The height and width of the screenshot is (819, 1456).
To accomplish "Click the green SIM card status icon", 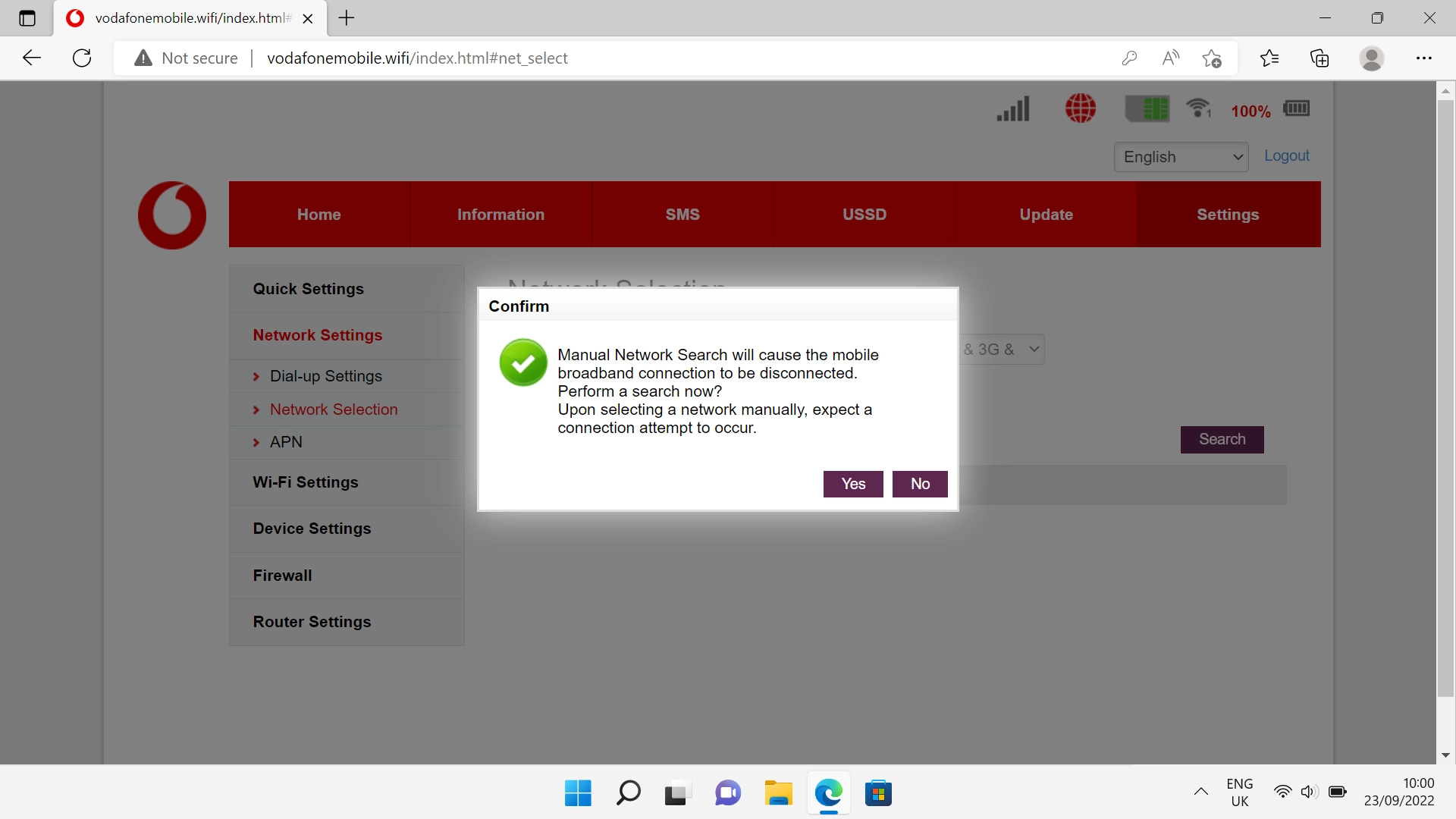I will (x=1147, y=109).
